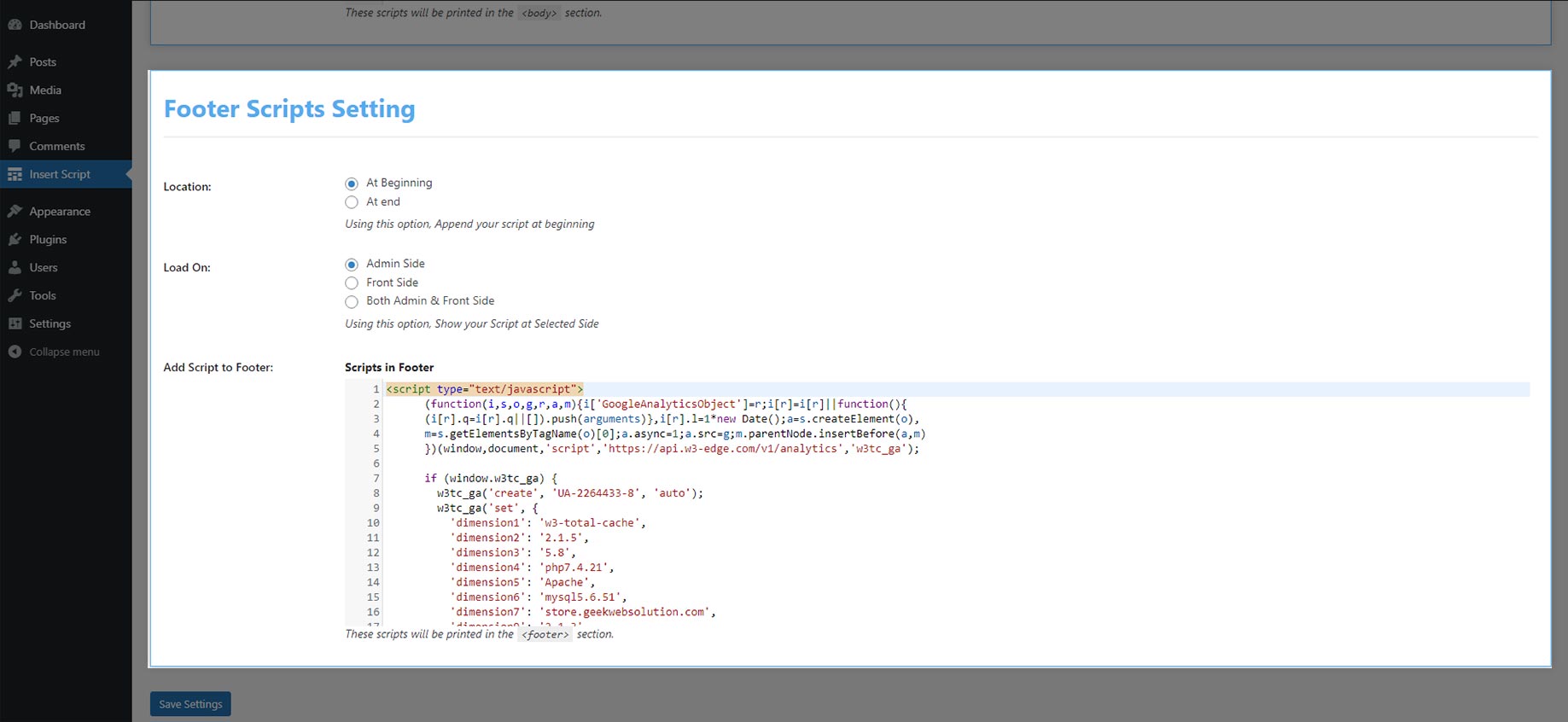1568x722 pixels.
Task: Click the Appearance paintbrush icon
Action: [15, 211]
